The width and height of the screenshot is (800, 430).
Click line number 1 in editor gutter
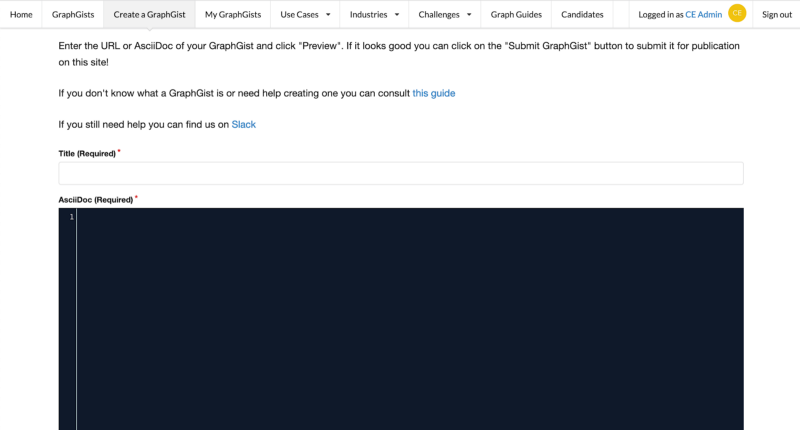[x=71, y=217]
